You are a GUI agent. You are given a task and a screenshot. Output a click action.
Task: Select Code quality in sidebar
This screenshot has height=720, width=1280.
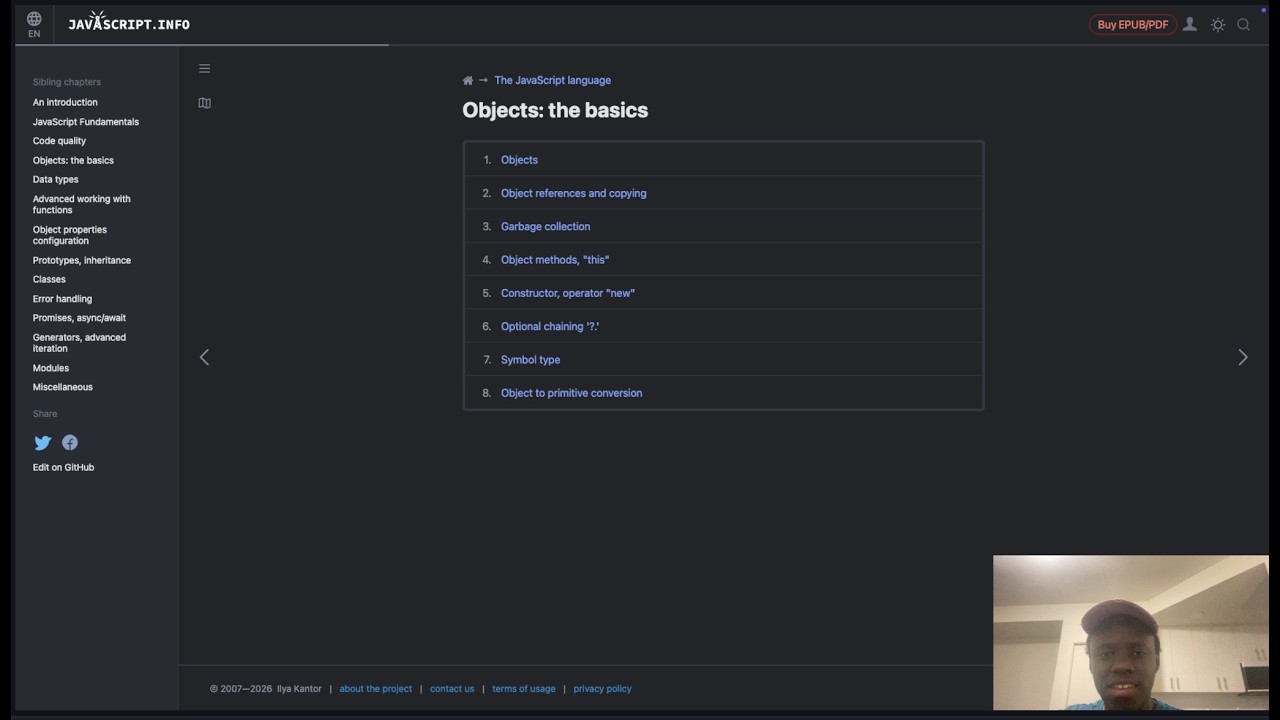pos(59,141)
